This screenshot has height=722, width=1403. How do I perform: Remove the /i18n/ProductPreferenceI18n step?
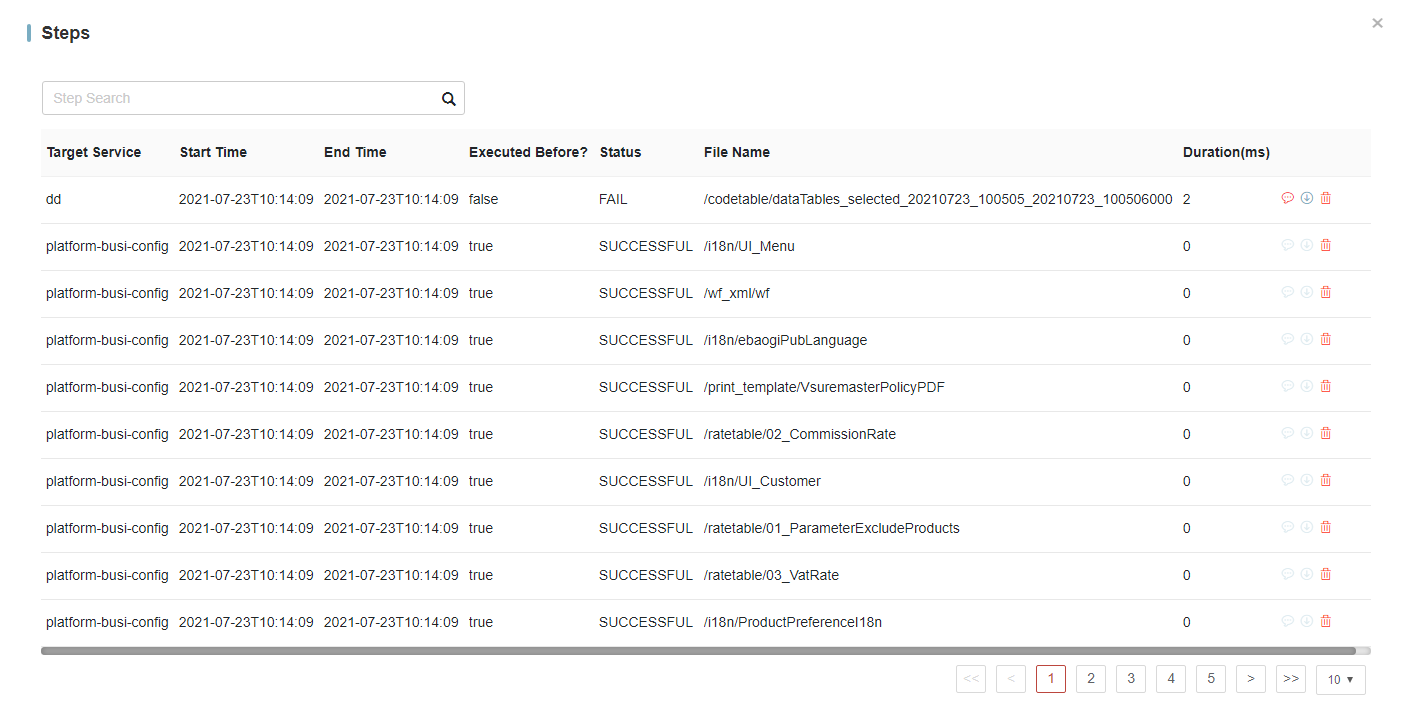(x=1326, y=621)
